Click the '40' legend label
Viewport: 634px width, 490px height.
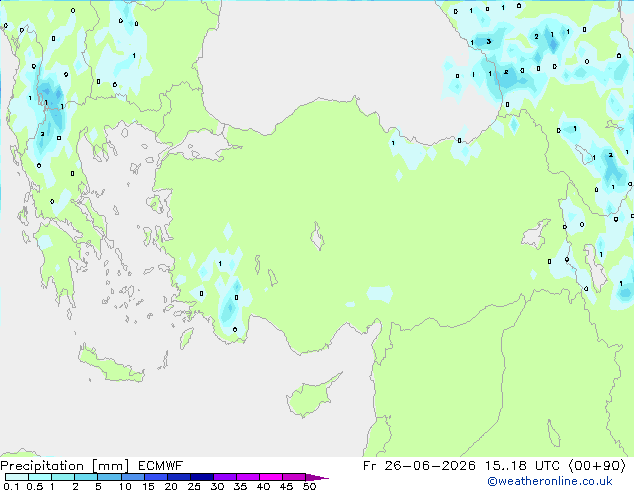263,486
